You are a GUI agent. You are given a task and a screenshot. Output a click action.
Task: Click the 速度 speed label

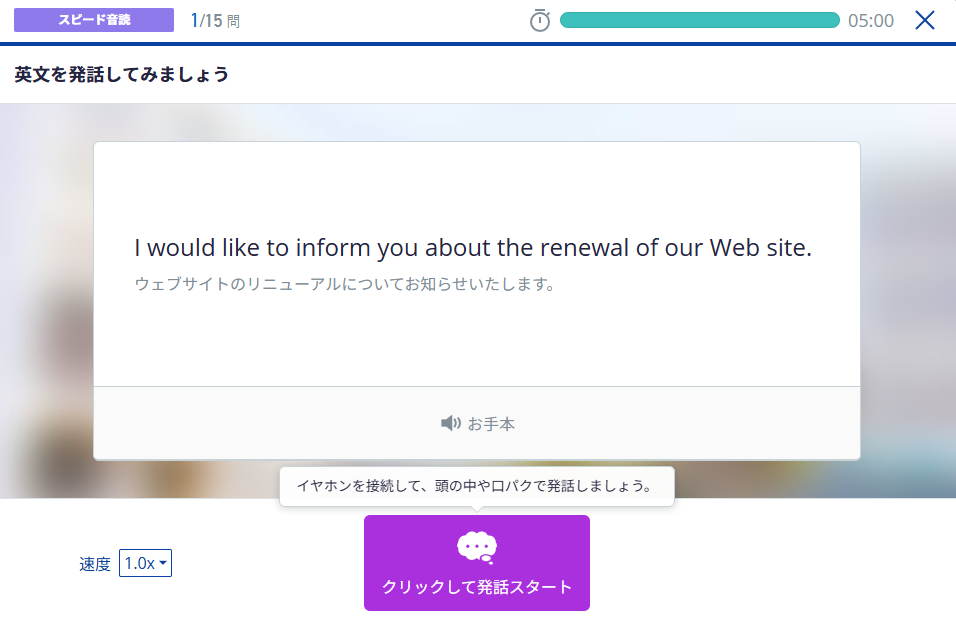pos(95,564)
